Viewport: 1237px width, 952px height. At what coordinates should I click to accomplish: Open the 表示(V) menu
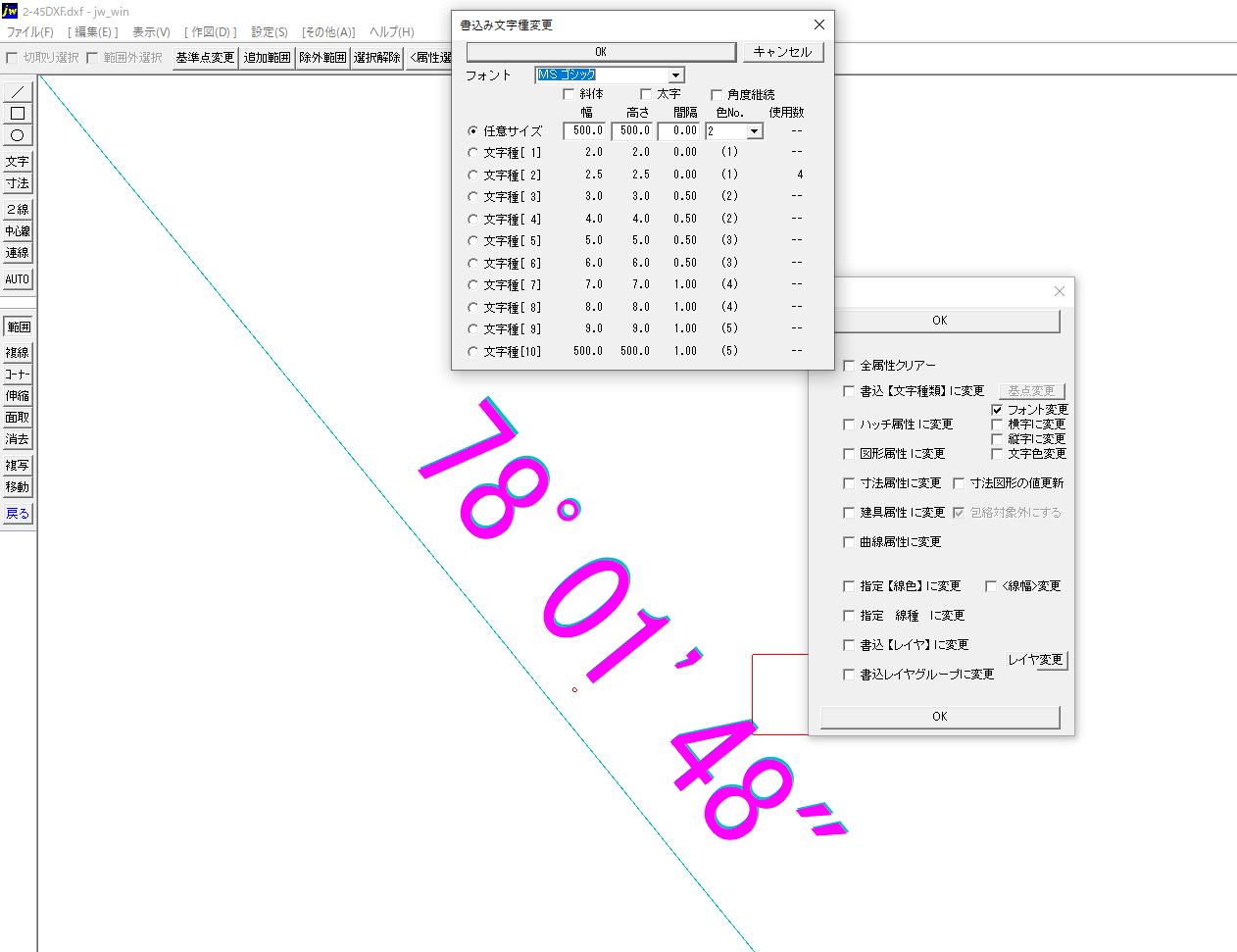[151, 32]
